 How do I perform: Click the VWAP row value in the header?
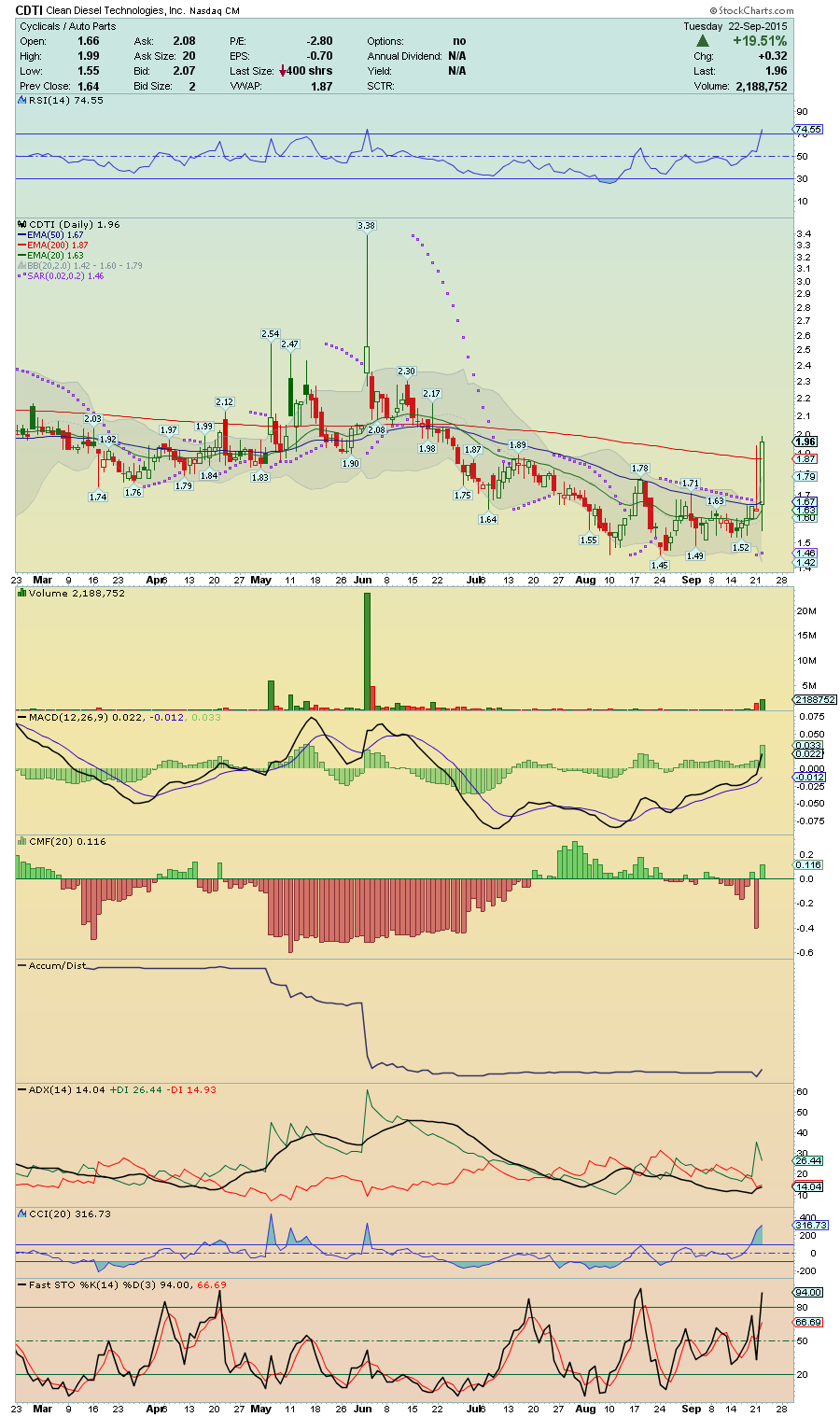[x=322, y=86]
